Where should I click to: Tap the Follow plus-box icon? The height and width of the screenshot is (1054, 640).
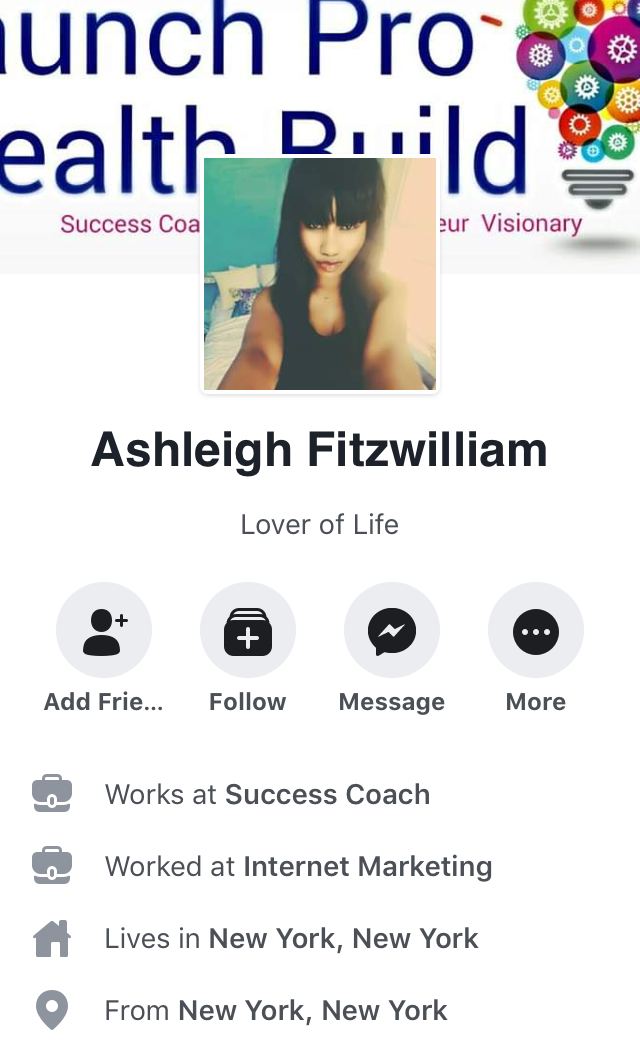tap(247, 631)
